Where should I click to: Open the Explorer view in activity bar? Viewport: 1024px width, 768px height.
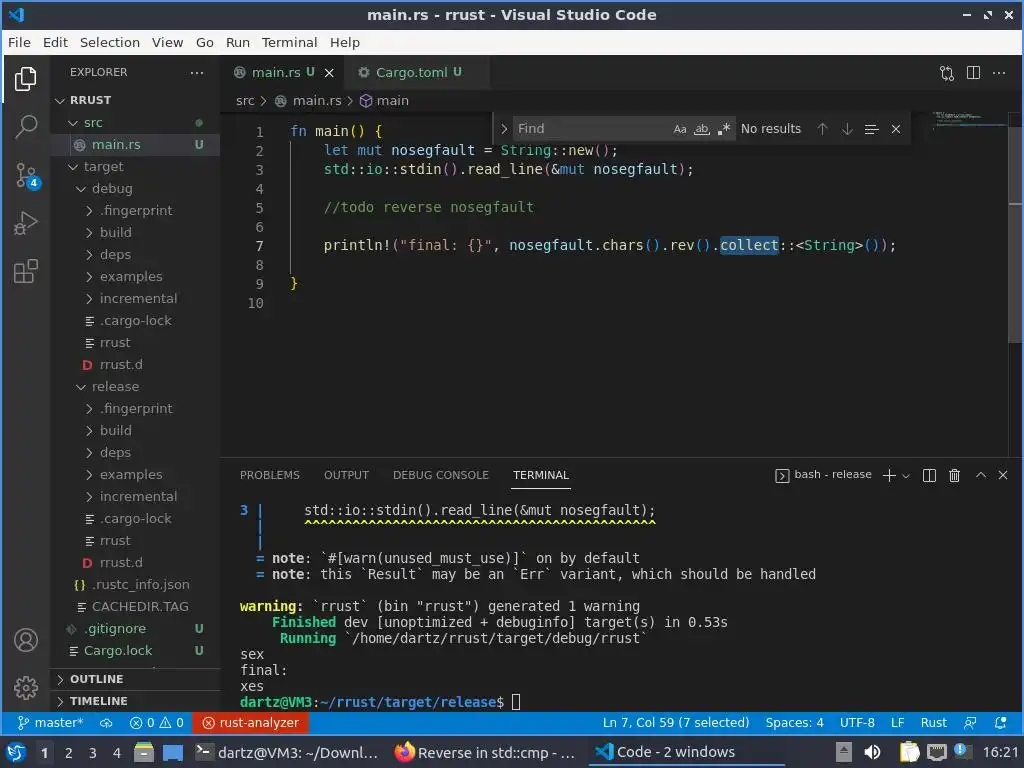26,79
